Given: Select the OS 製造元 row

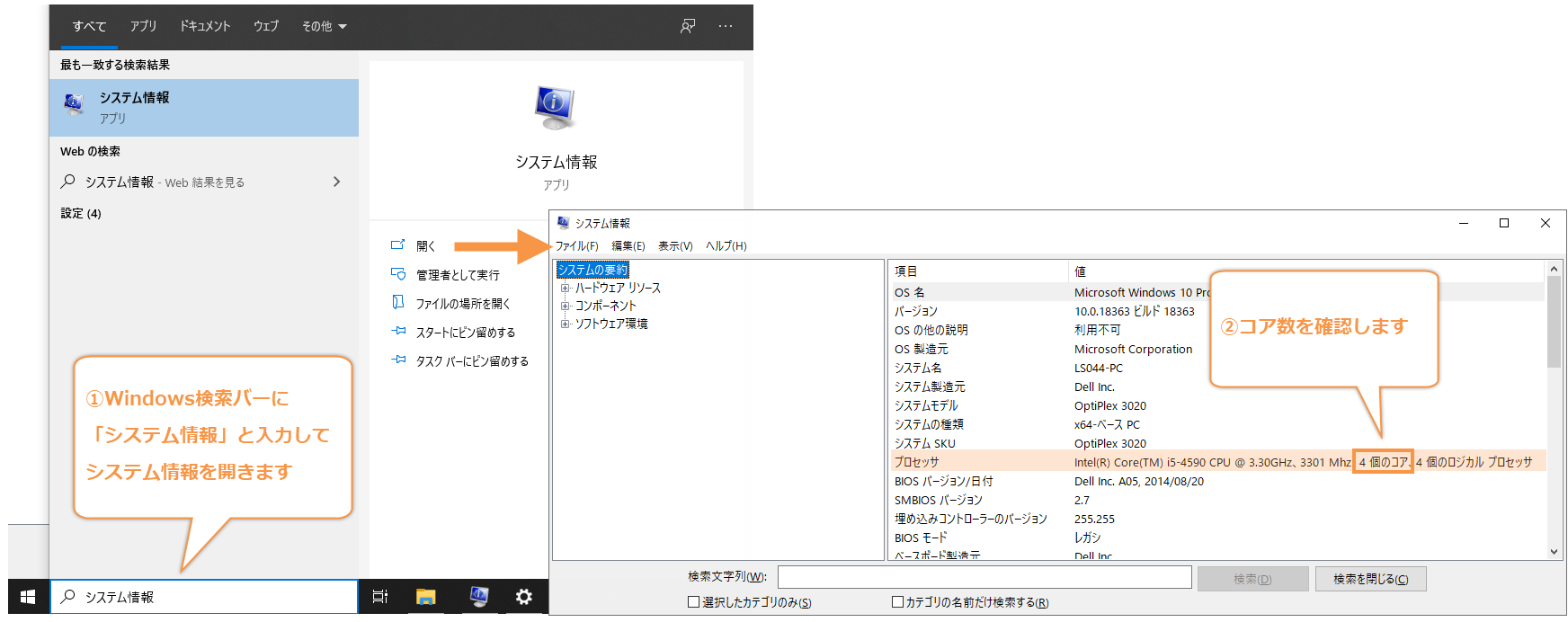Looking at the screenshot, I should pyautogui.click(x=1217, y=349).
